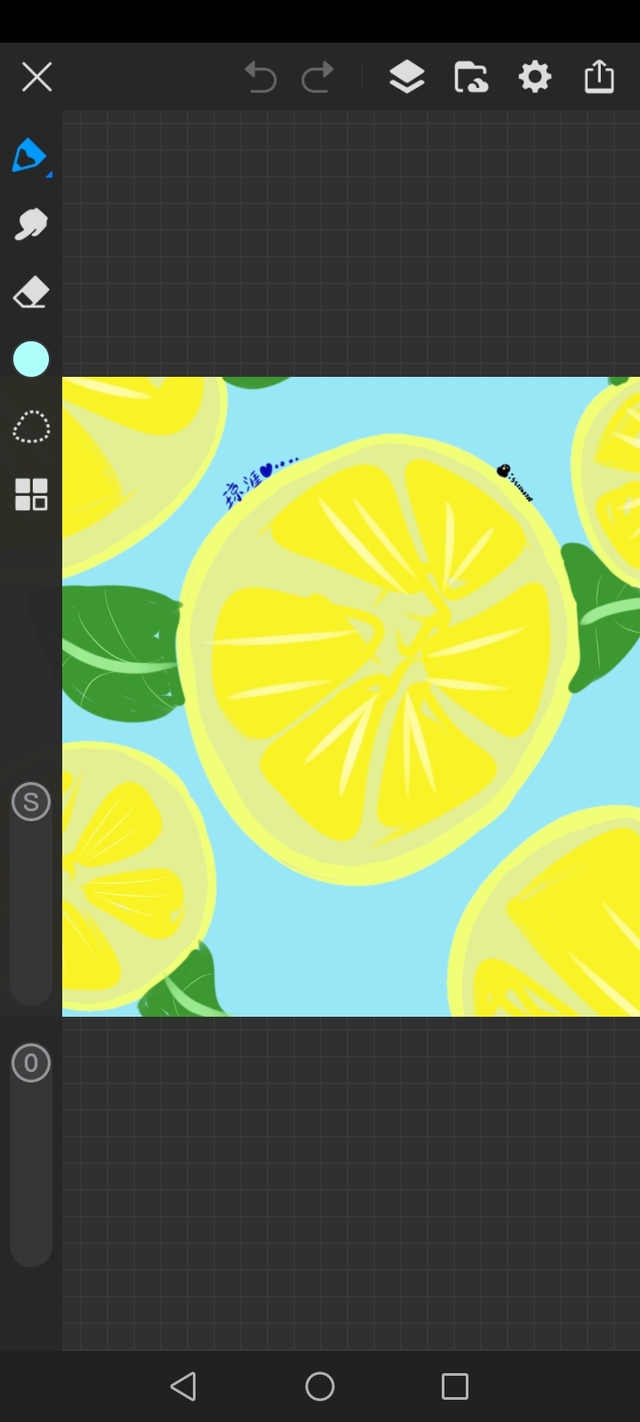Image resolution: width=640 pixels, height=1422 pixels.
Task: Close the canvas with the X button
Action: point(37,77)
